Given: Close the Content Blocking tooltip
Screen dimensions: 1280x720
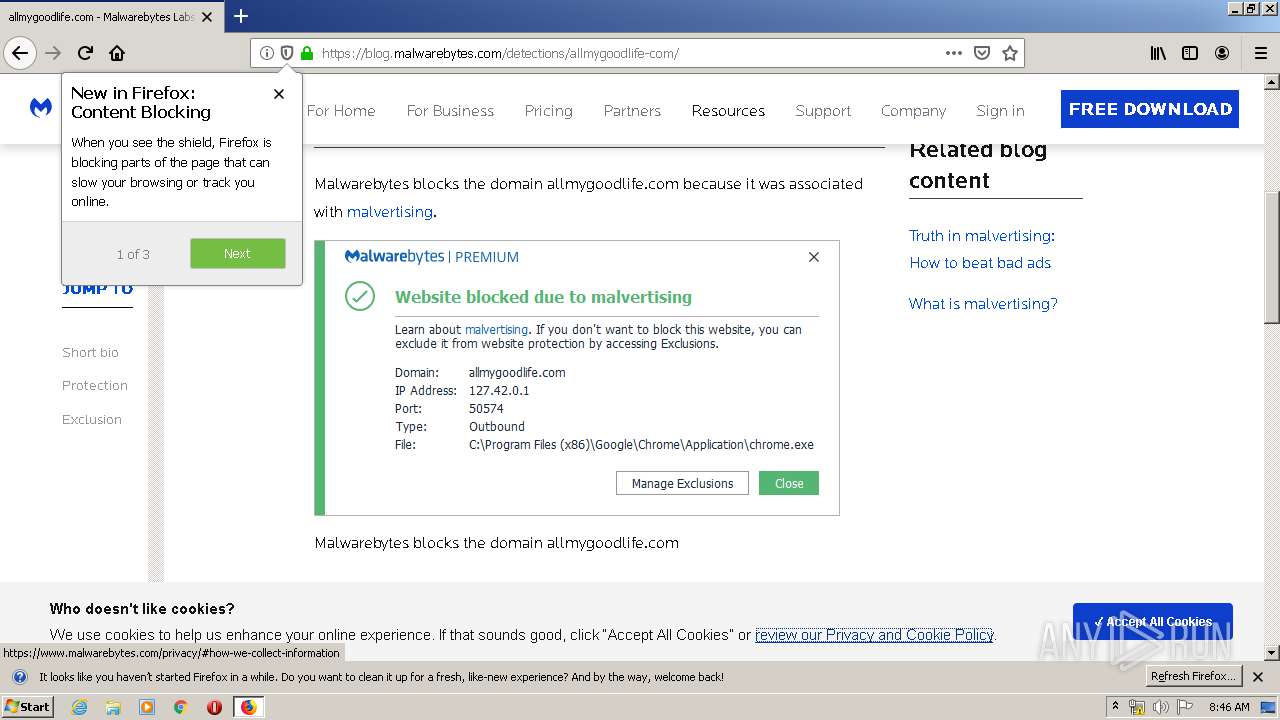Looking at the screenshot, I should (x=279, y=93).
